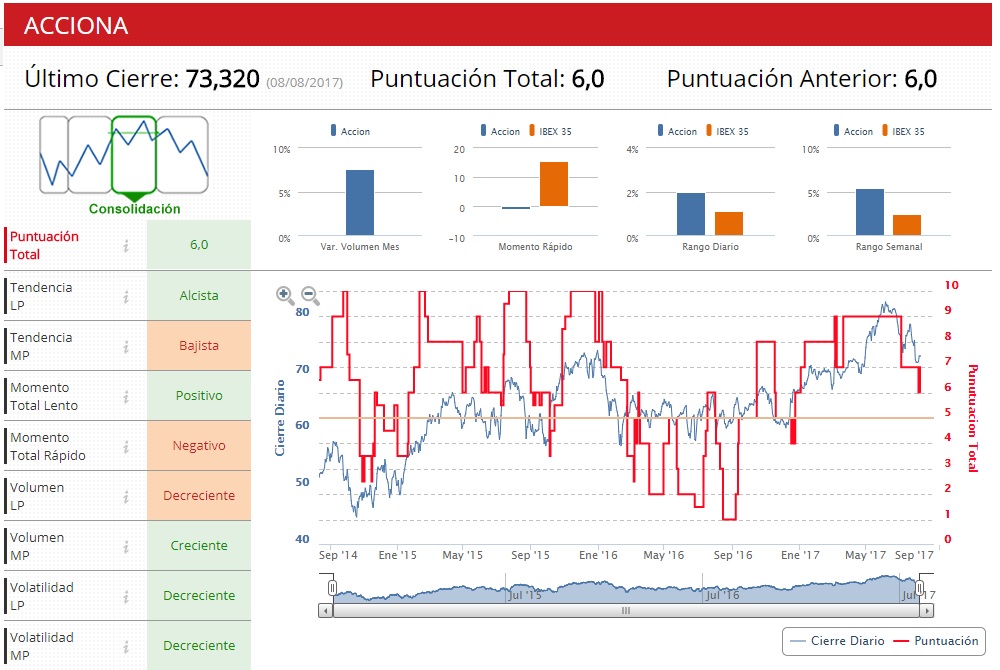Click the orange IBEX 35 Rango Semanal bar
This screenshot has height=670, width=1000.
tap(907, 225)
